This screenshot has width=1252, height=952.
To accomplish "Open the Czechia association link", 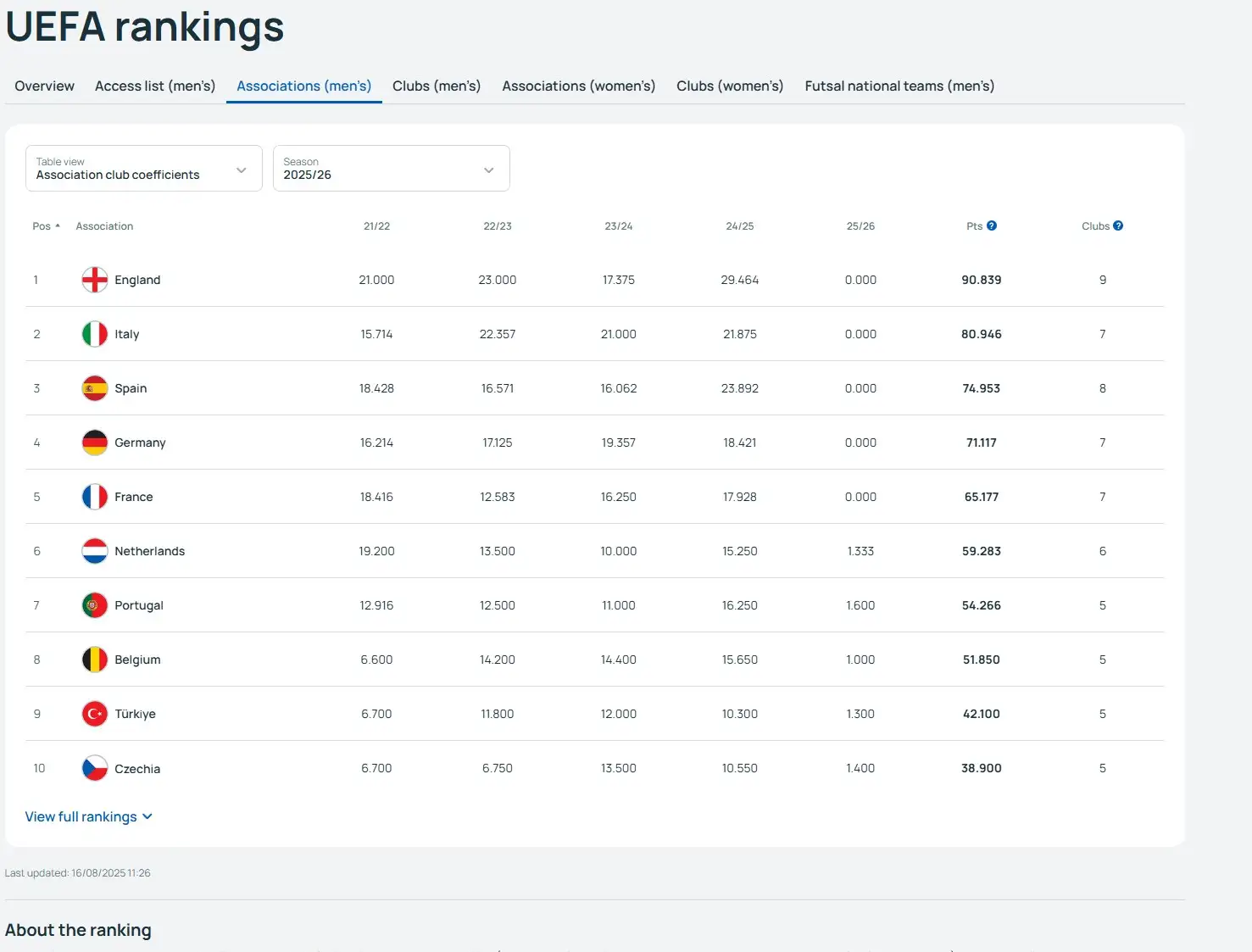I will (137, 769).
